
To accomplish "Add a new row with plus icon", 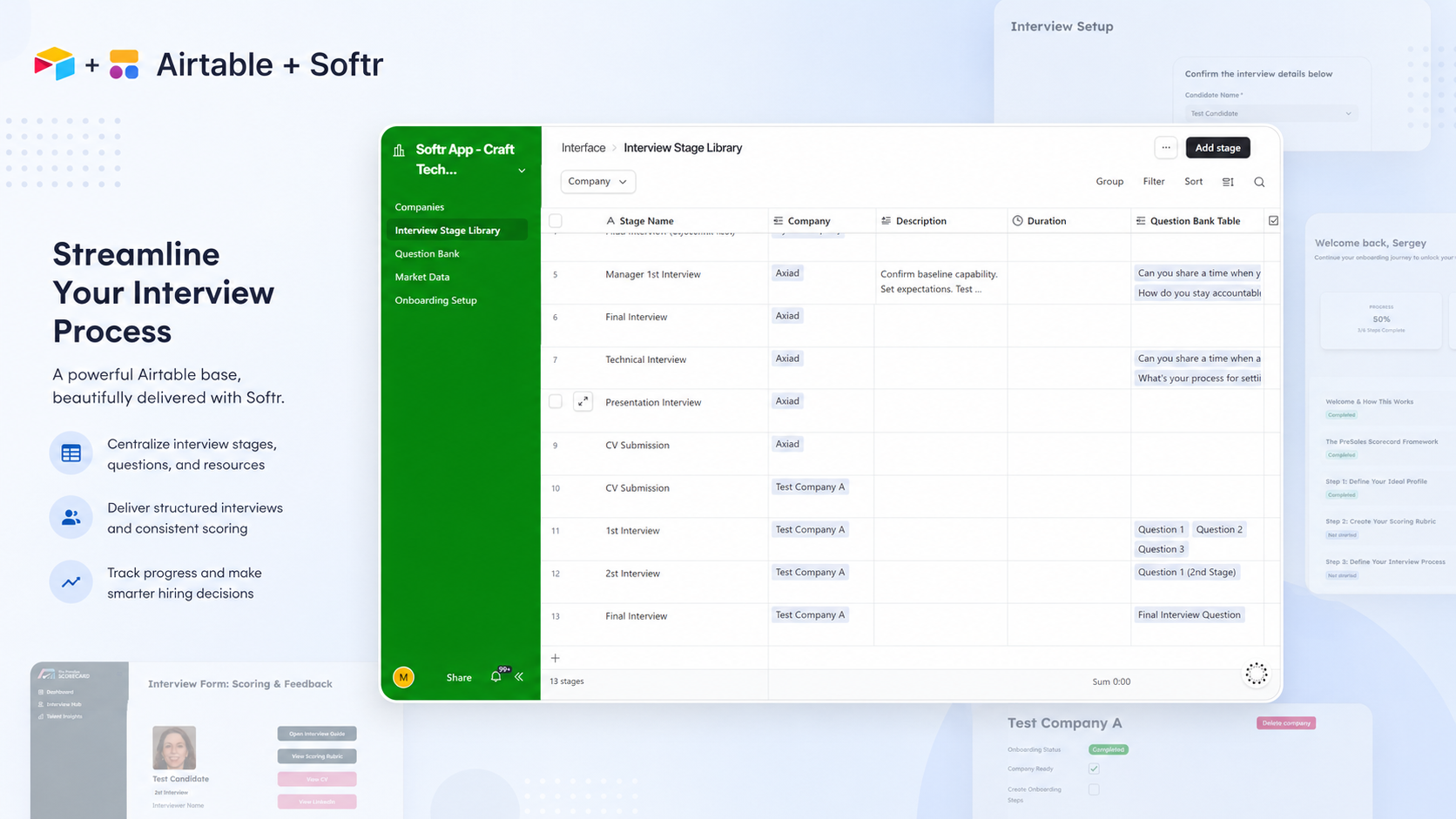I will (556, 658).
